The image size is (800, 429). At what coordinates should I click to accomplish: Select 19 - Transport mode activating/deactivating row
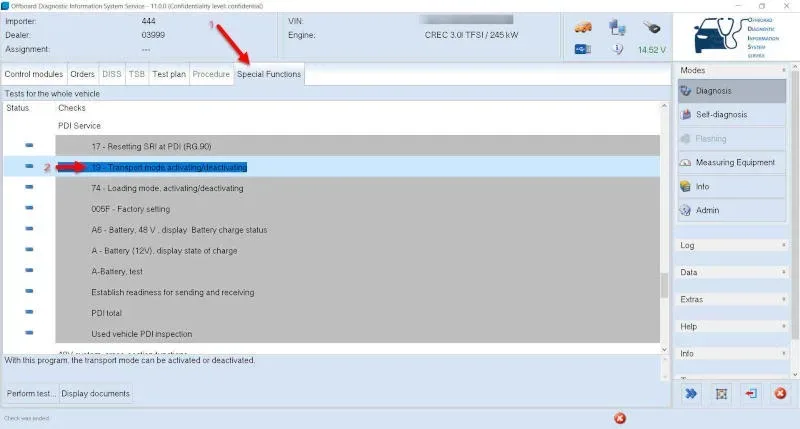[x=332, y=167]
